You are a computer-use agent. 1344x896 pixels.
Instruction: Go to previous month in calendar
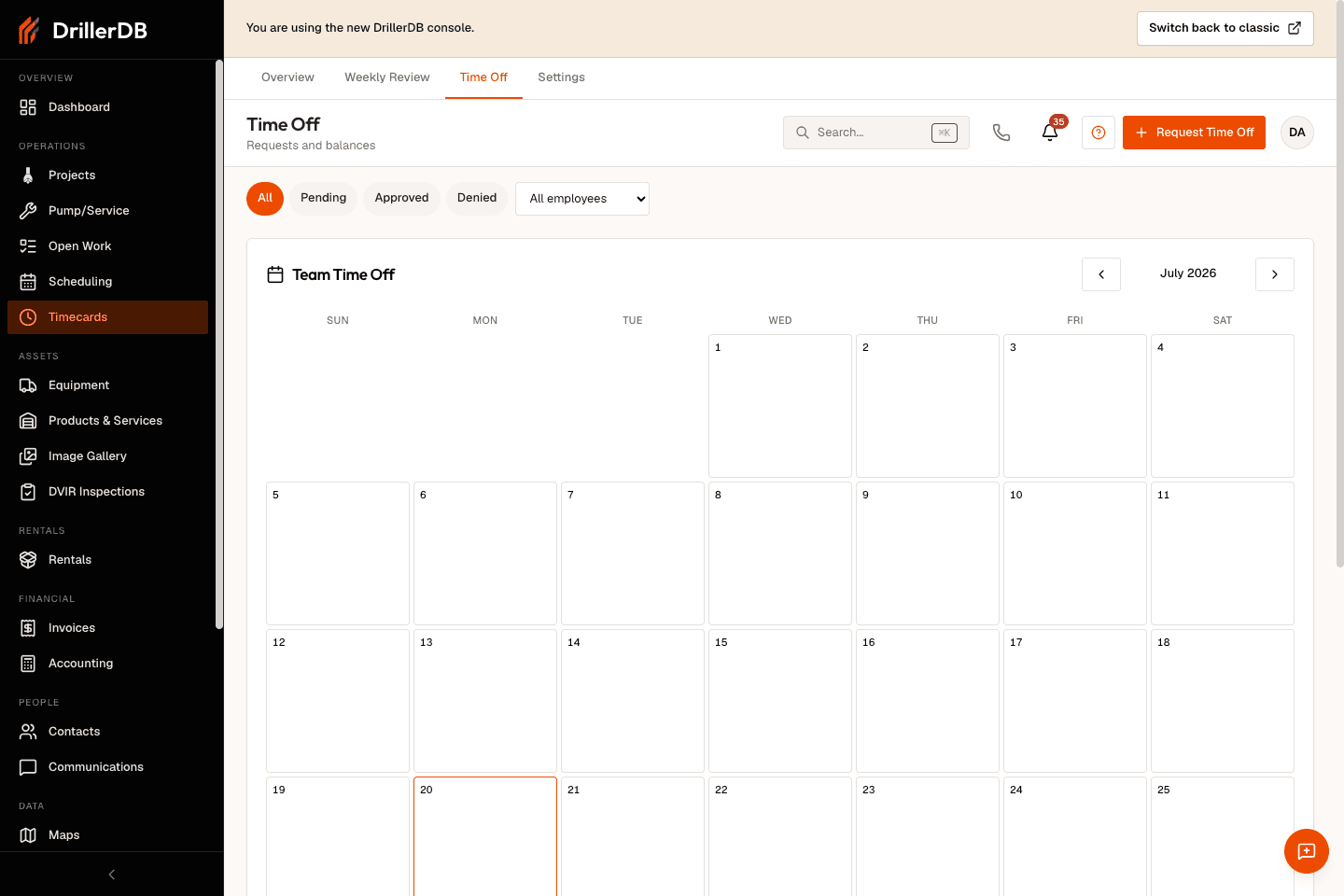coord(1101,274)
